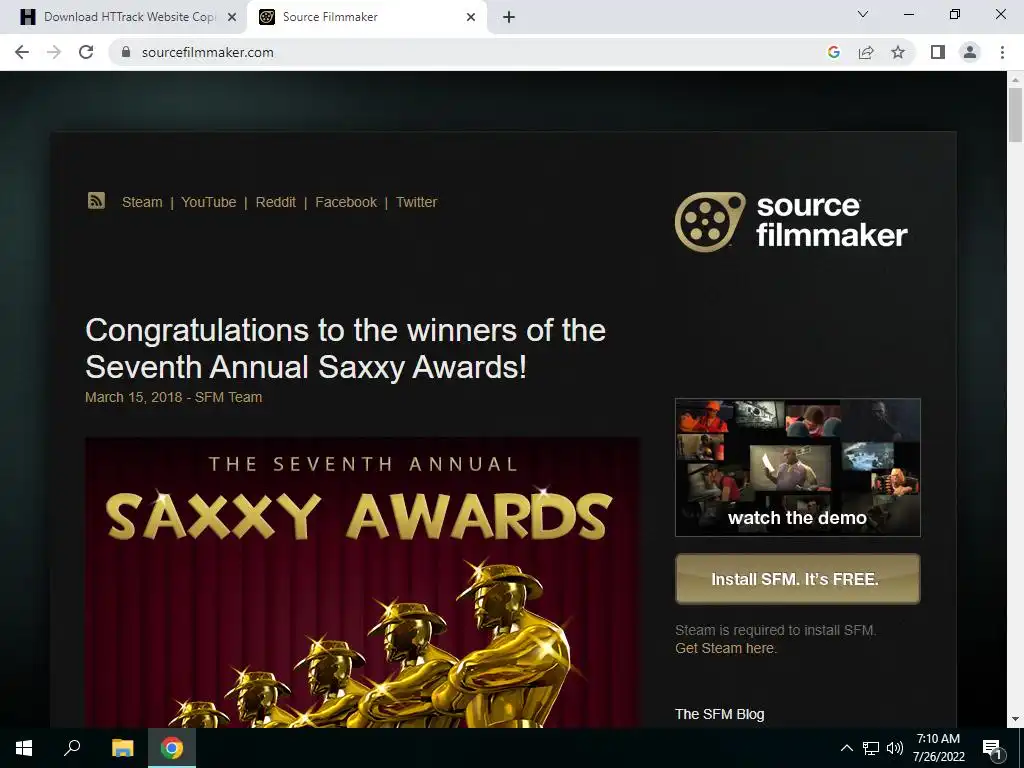Screen dimensions: 1024x768
Task: Open the notification center icon
Action: pos(992,749)
